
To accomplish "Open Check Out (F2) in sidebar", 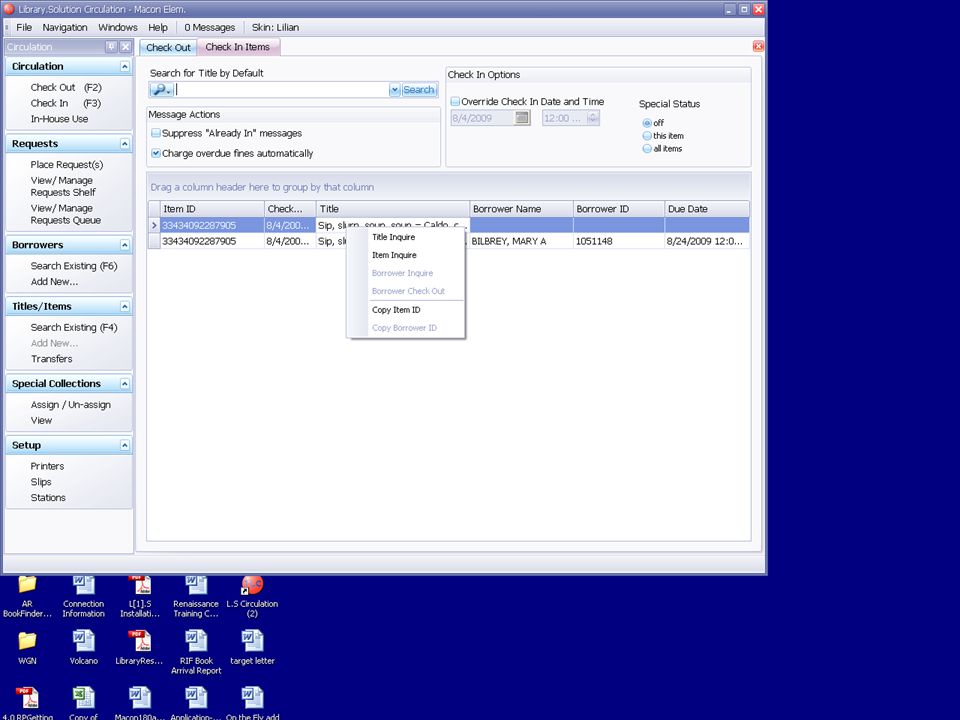I will coord(66,88).
